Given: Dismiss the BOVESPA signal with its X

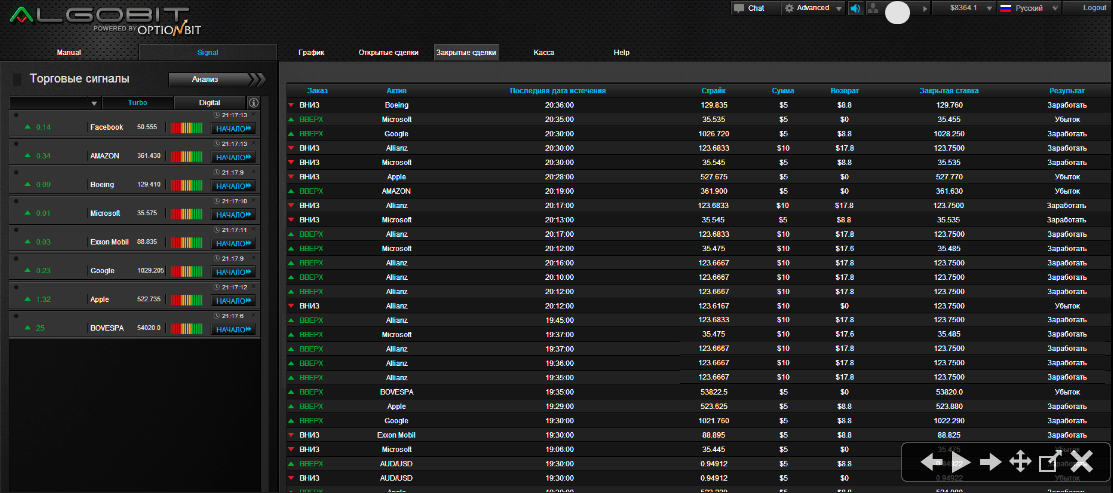Looking at the screenshot, I should coord(254,316).
